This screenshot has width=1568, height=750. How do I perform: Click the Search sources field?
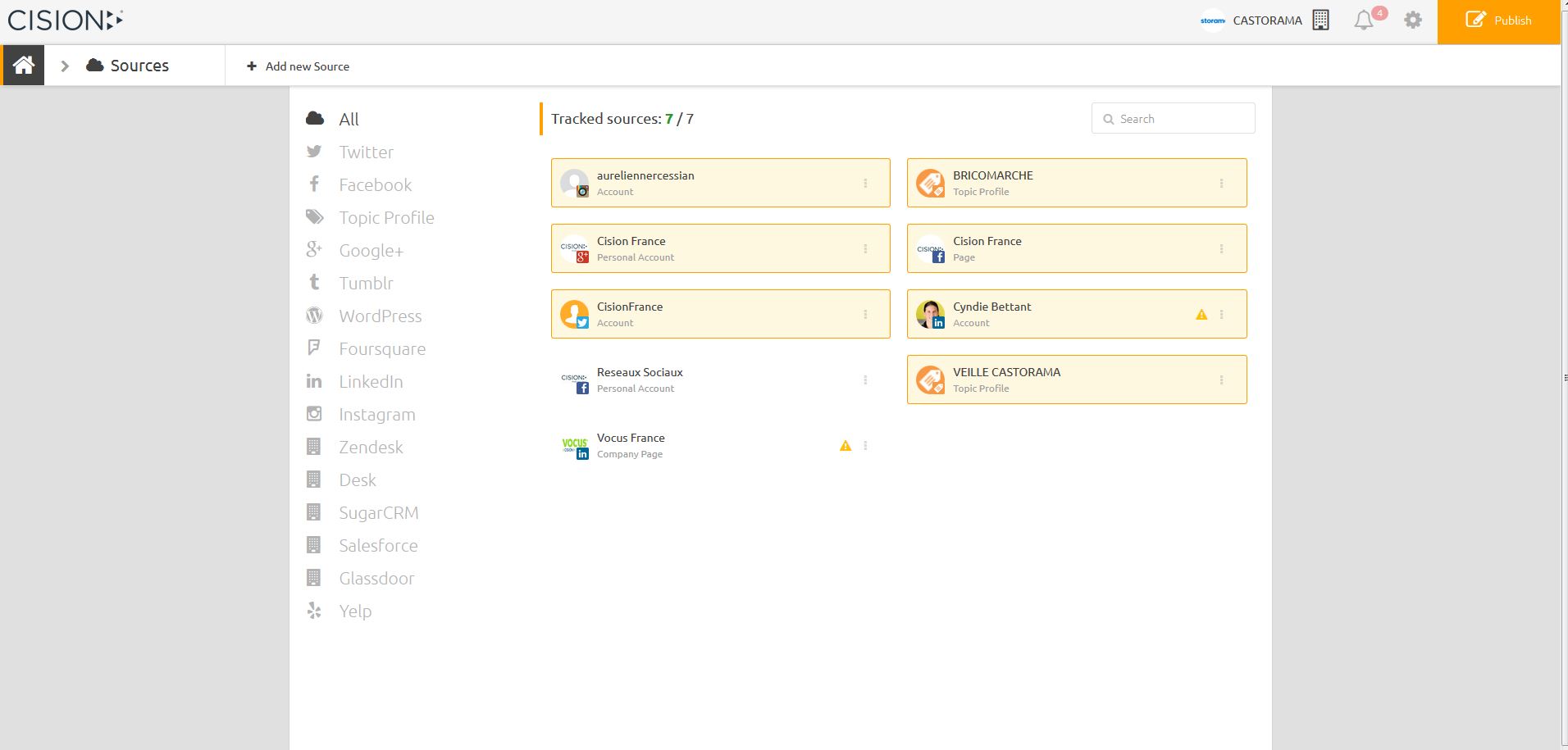(1181, 119)
